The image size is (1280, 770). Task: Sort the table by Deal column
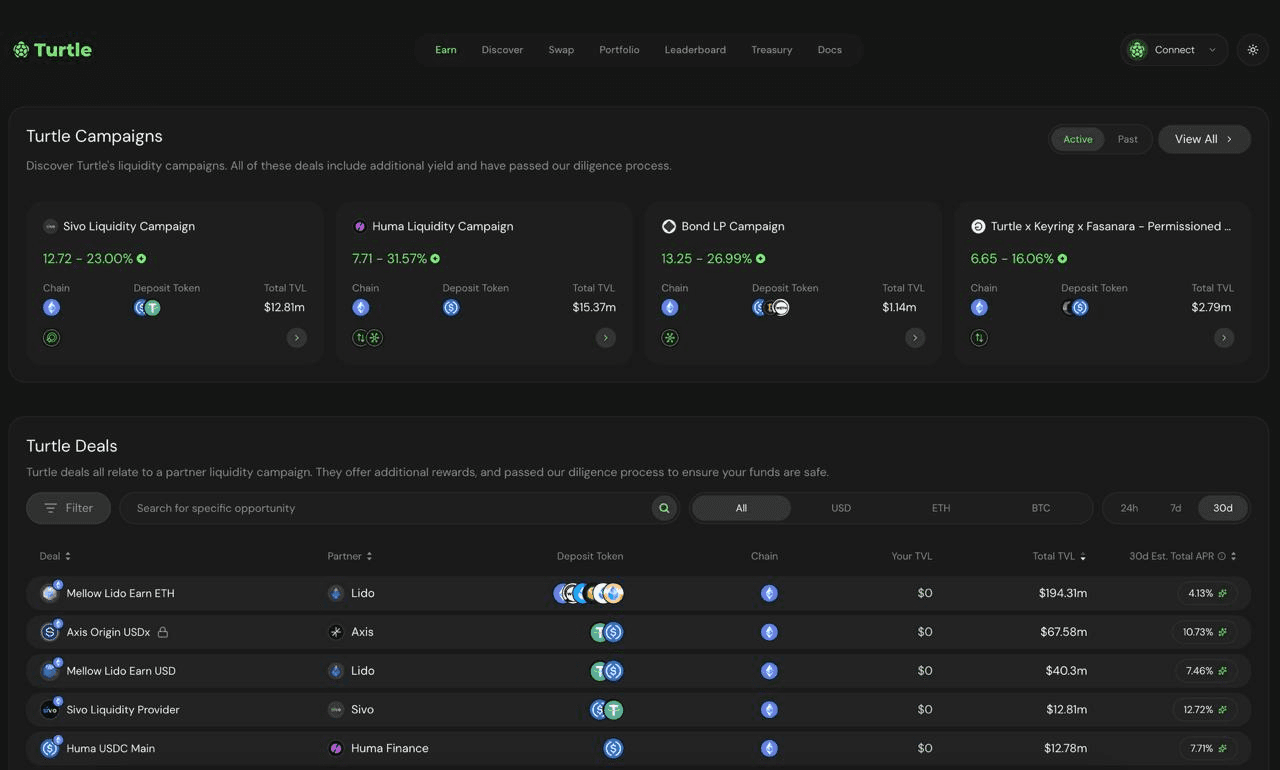click(x=55, y=556)
